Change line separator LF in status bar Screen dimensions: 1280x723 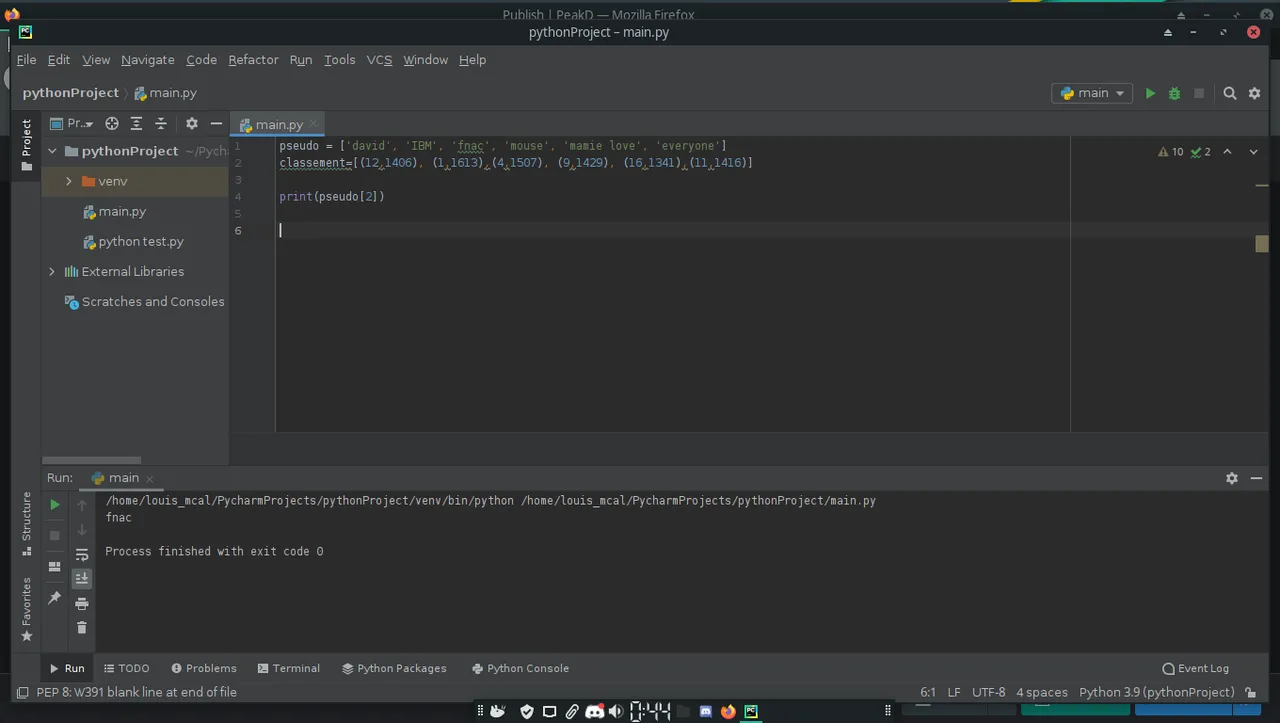click(954, 692)
